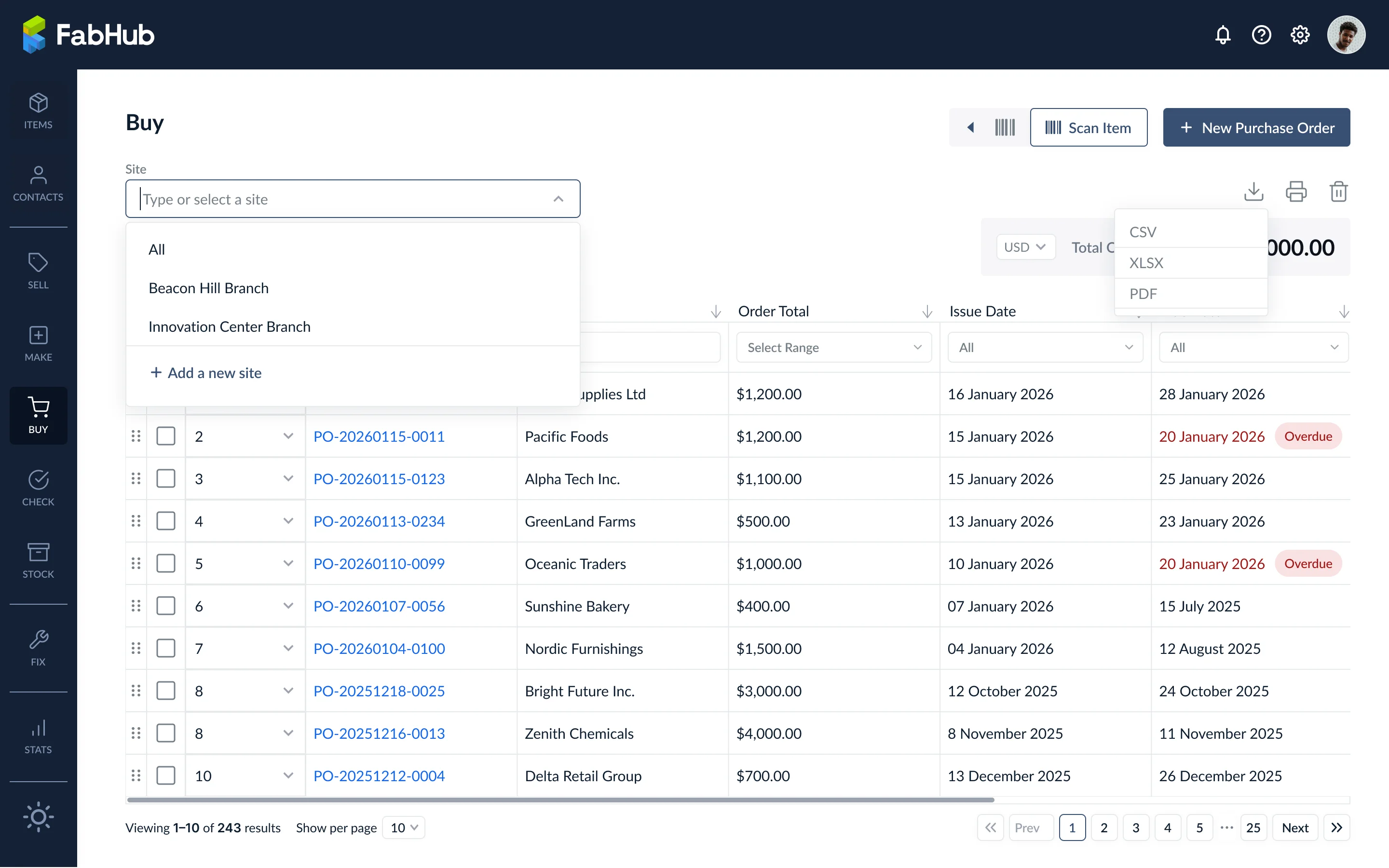1389x868 pixels.
Task: Open Issue Date All filter dropdown
Action: tap(1045, 347)
